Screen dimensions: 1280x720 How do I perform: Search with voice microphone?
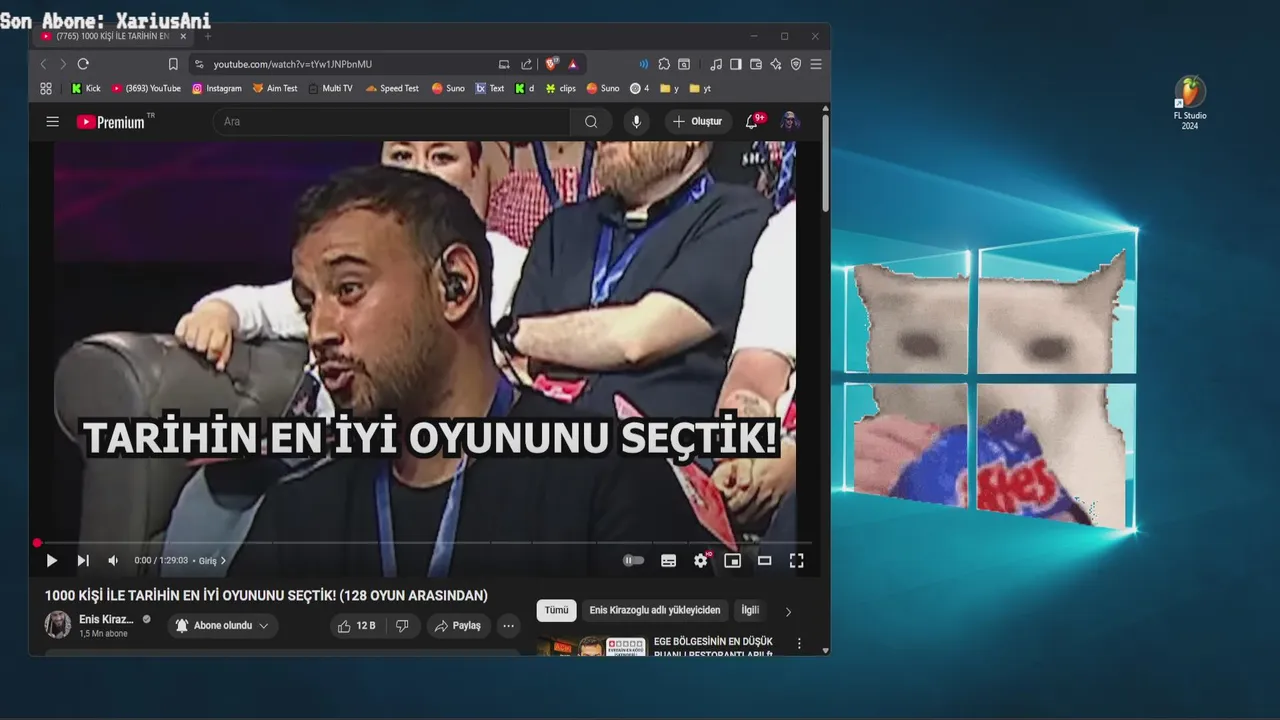(x=636, y=122)
